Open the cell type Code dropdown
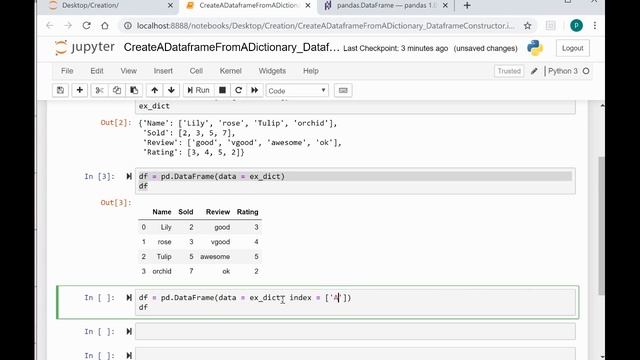This screenshot has height=360, width=640. [297, 91]
